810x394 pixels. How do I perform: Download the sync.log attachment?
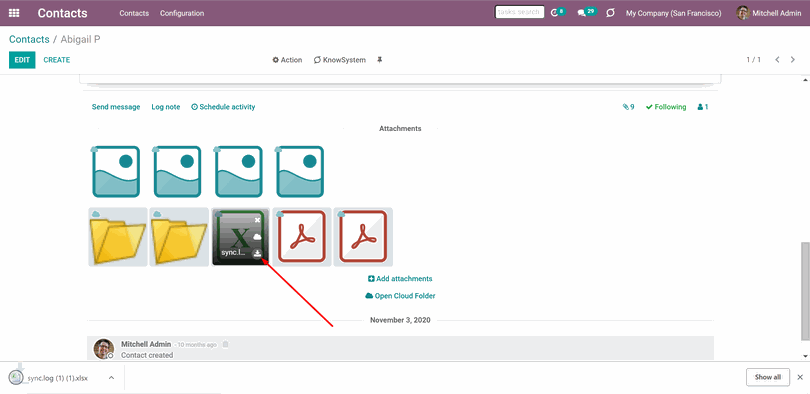pos(257,254)
